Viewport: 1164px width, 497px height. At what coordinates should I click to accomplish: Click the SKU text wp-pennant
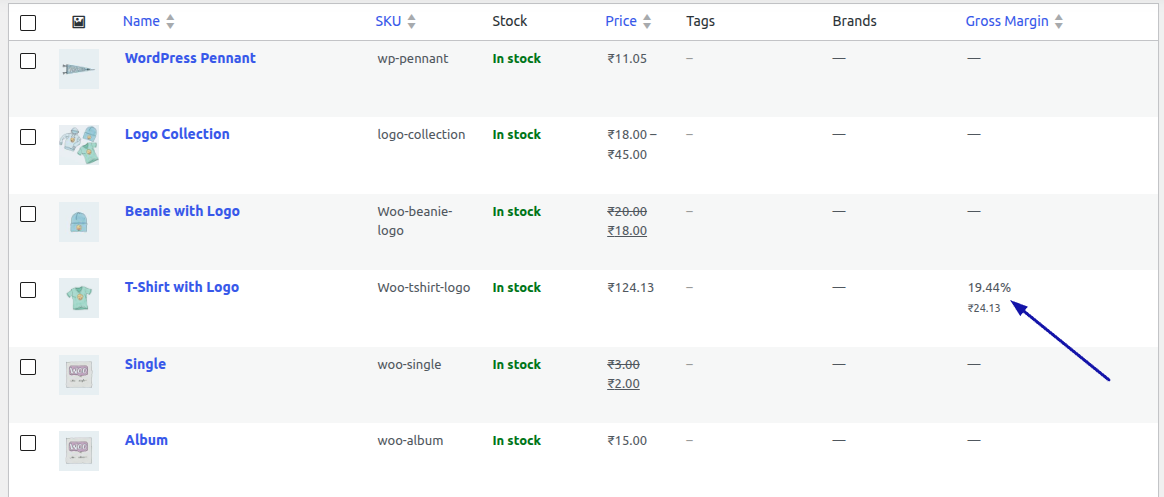point(413,59)
